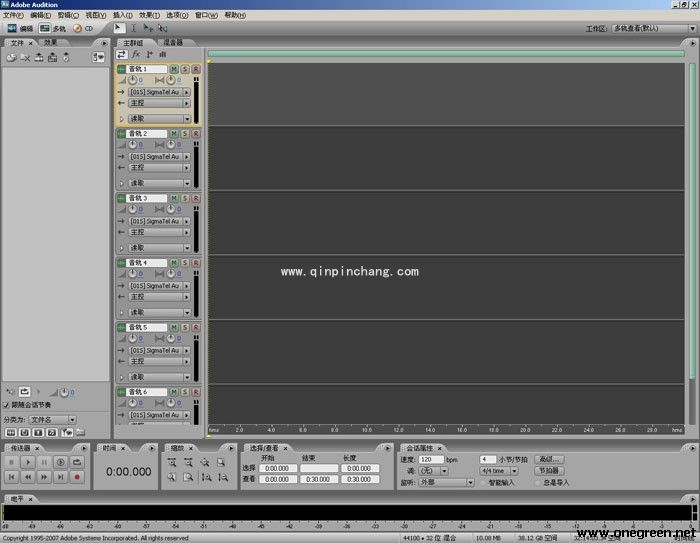Open the CD view icon
The width and height of the screenshot is (700, 543).
[78, 28]
